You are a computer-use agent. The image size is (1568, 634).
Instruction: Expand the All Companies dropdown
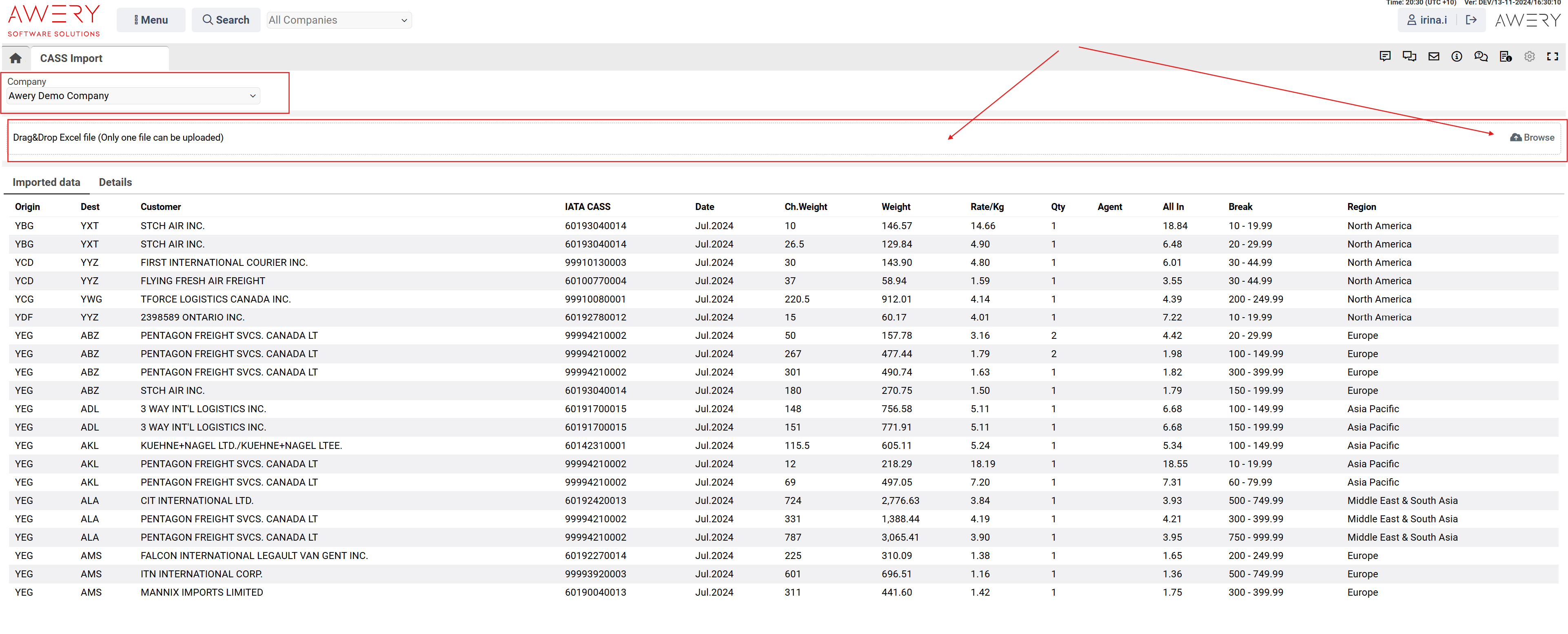339,20
